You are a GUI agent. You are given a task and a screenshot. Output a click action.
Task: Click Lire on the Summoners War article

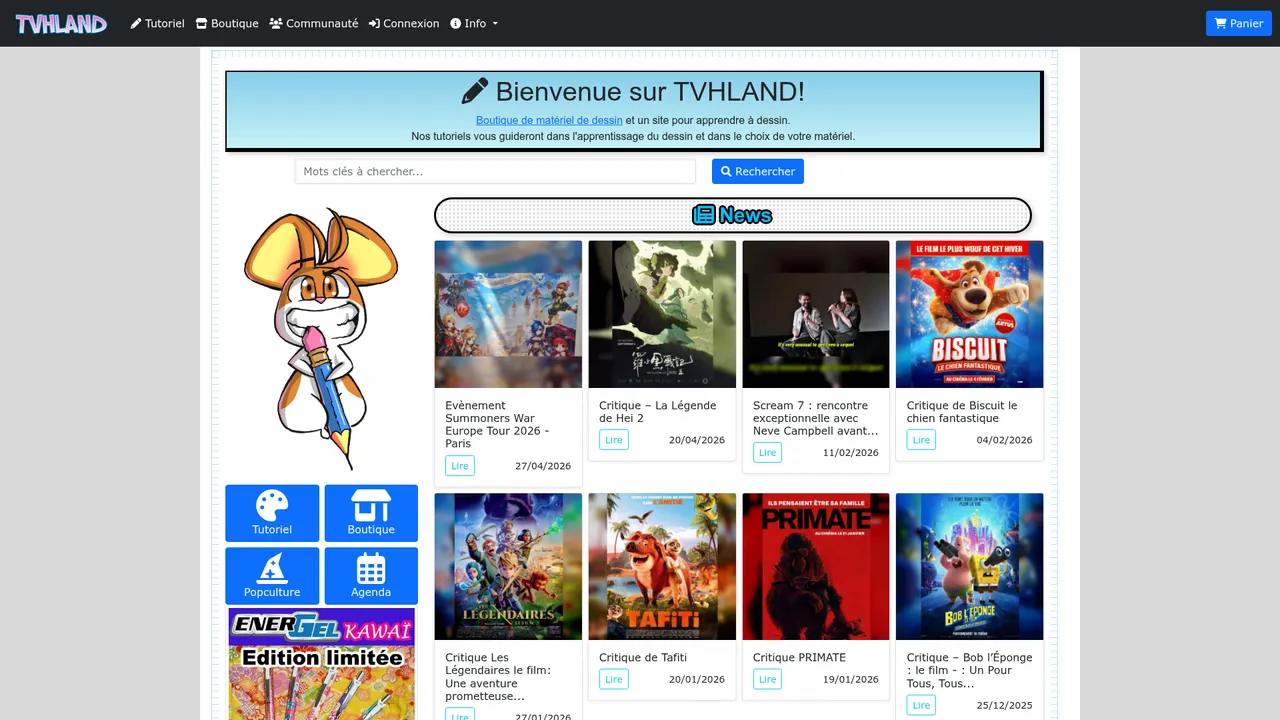tap(460, 466)
